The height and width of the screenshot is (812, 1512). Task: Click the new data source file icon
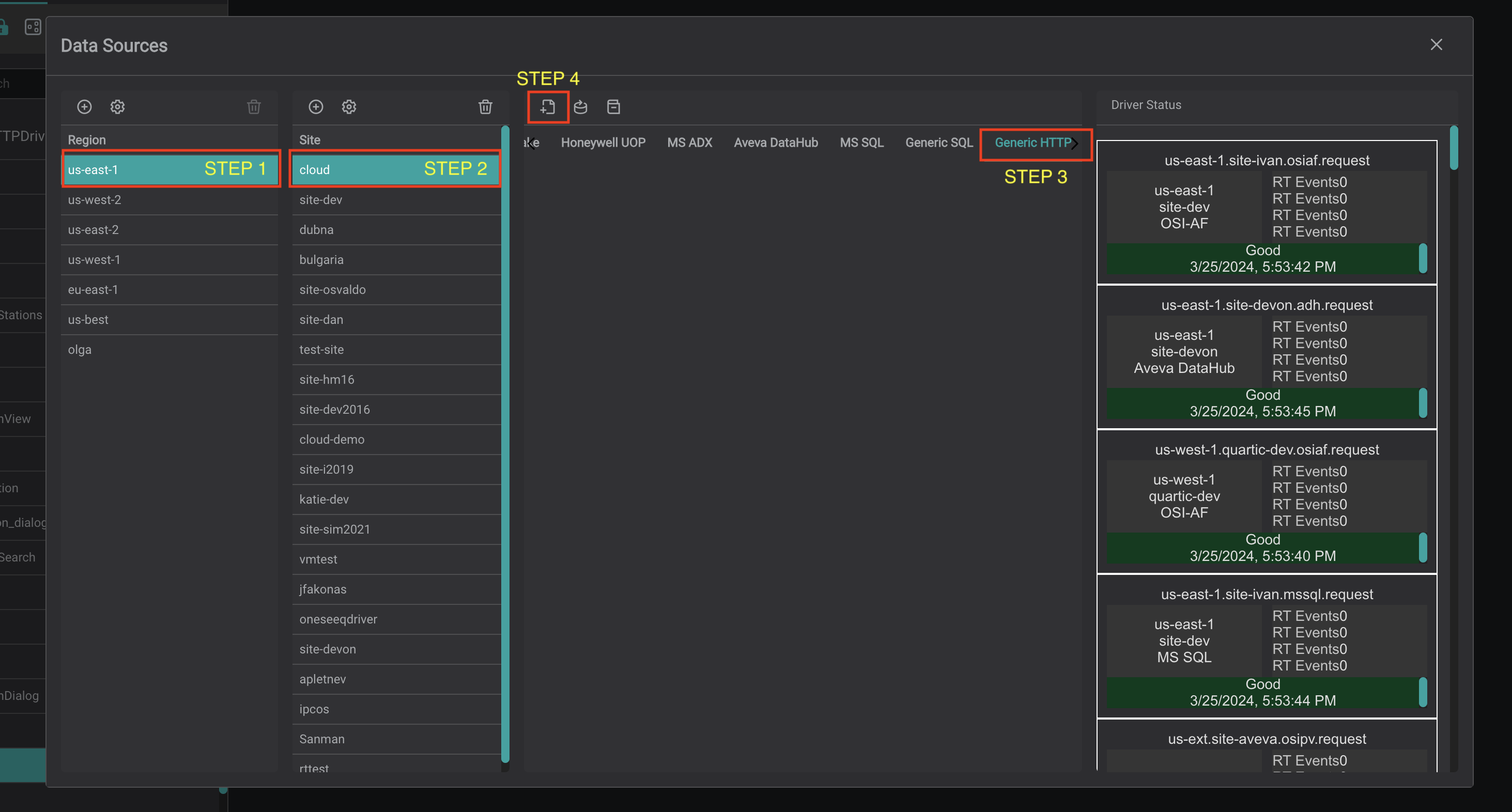click(548, 107)
